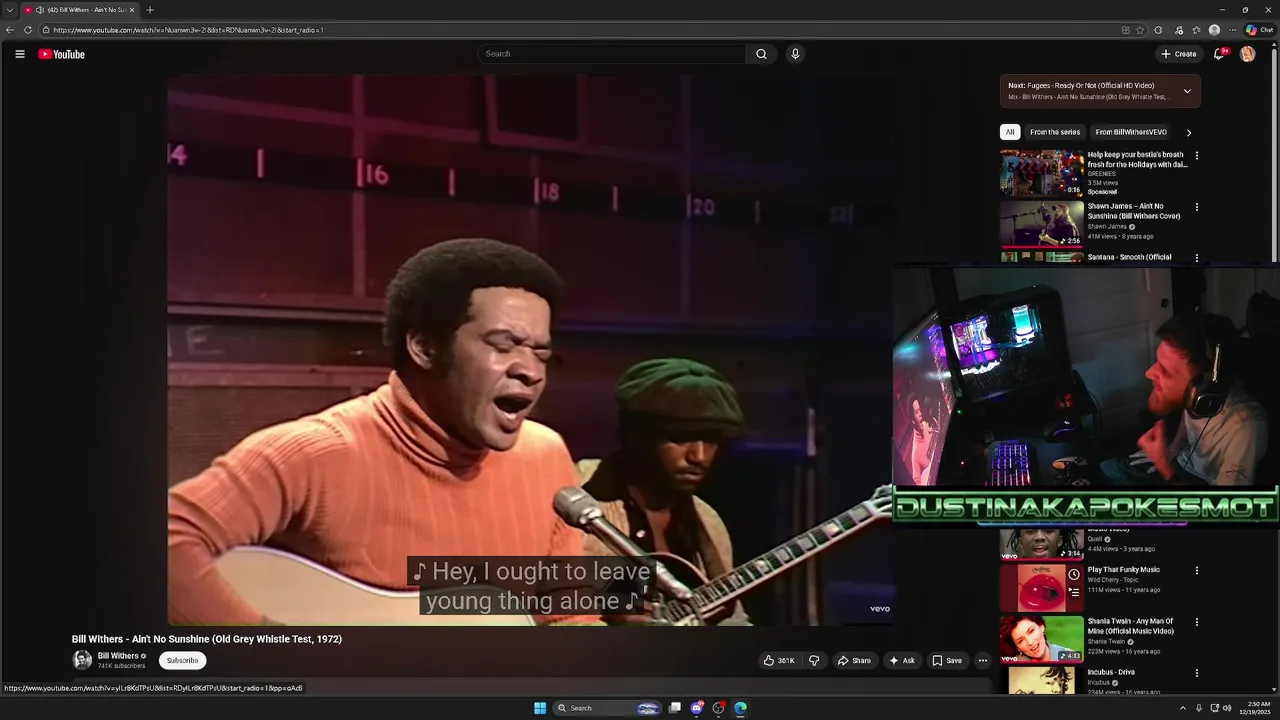Screen dimensions: 1280x720
Task: Show hidden system tray icons
Action: coord(1182,708)
